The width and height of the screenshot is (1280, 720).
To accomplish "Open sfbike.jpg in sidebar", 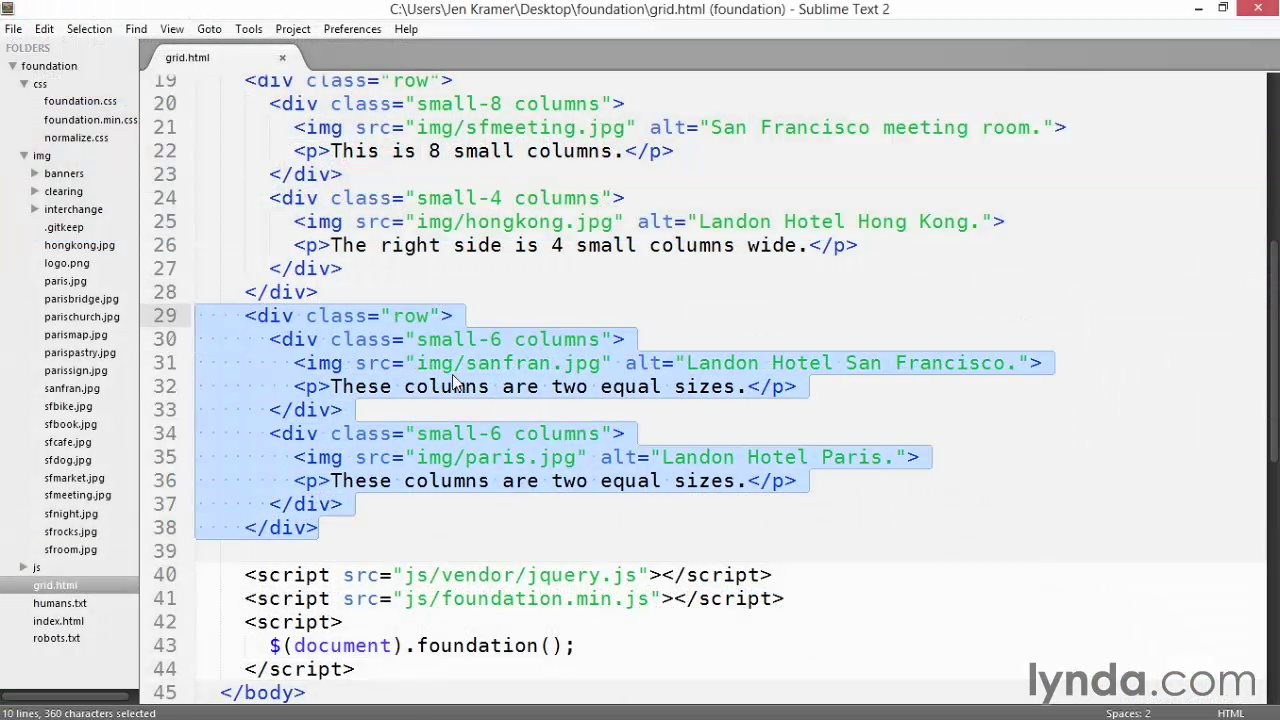I will (x=68, y=407).
